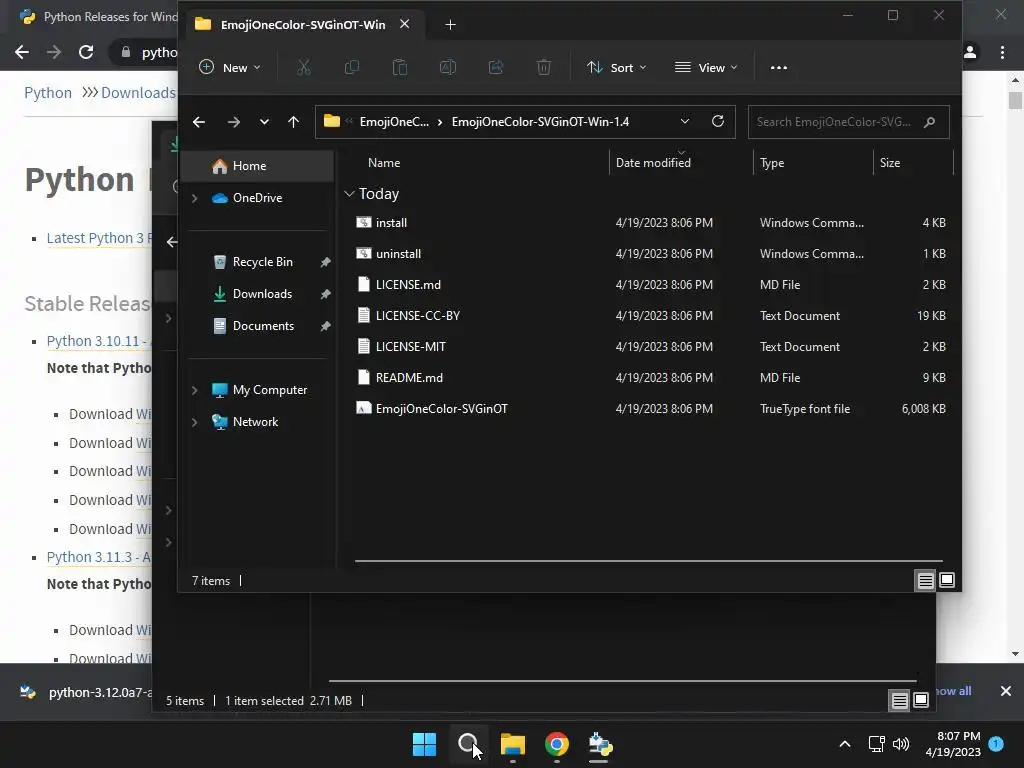Screen dimensions: 1024x768
Task: Open the New item dropdown
Action: pos(230,67)
